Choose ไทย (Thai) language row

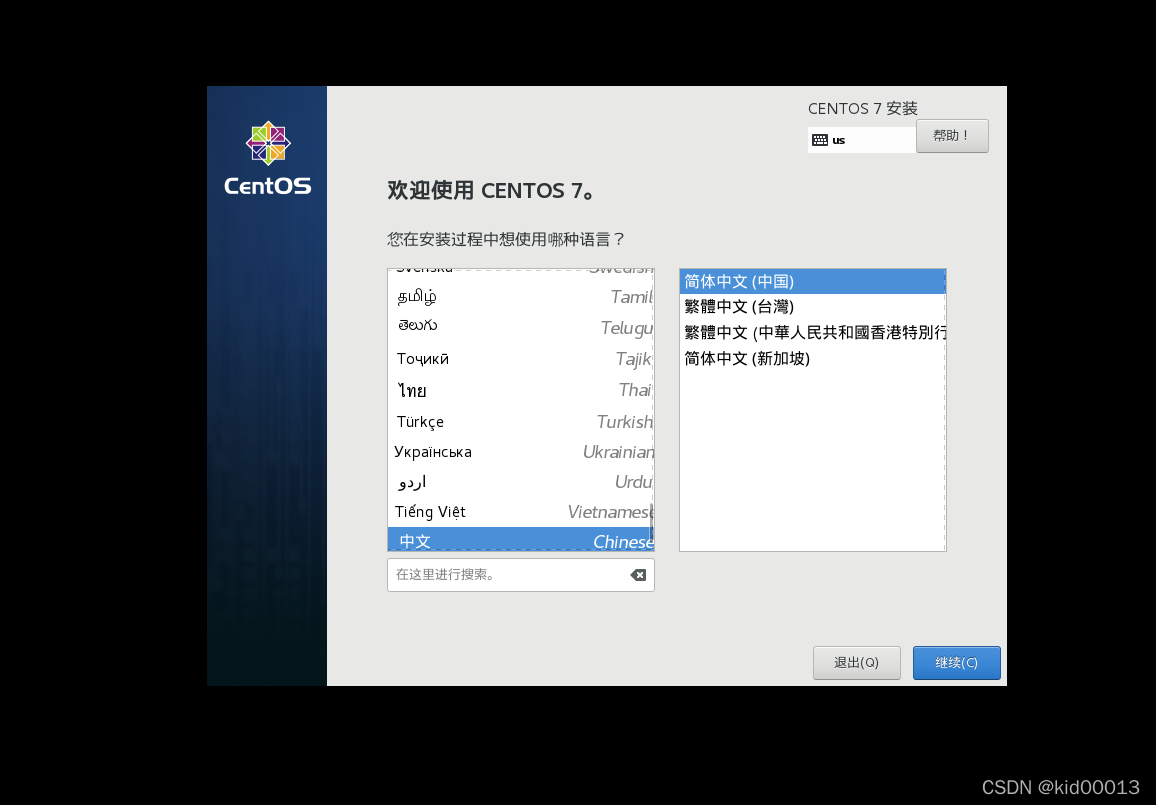520,390
